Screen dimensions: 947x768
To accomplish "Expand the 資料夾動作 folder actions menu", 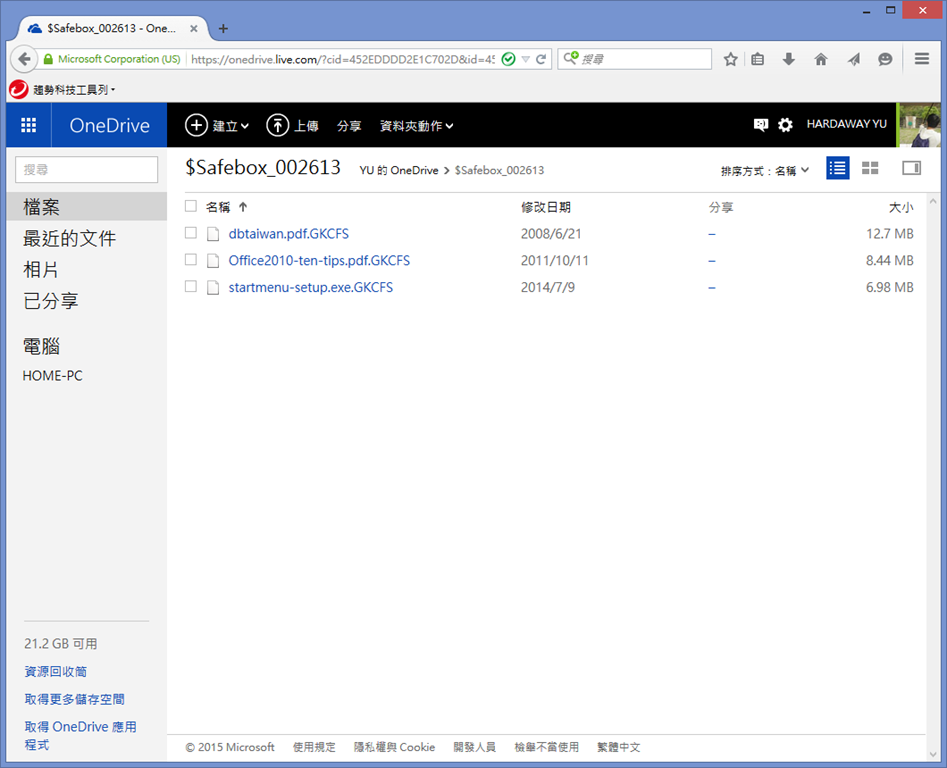I will 416,126.
